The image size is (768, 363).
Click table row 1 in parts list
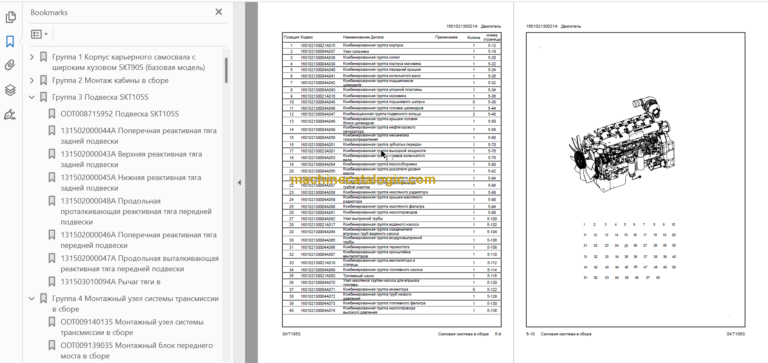pyautogui.click(x=391, y=45)
